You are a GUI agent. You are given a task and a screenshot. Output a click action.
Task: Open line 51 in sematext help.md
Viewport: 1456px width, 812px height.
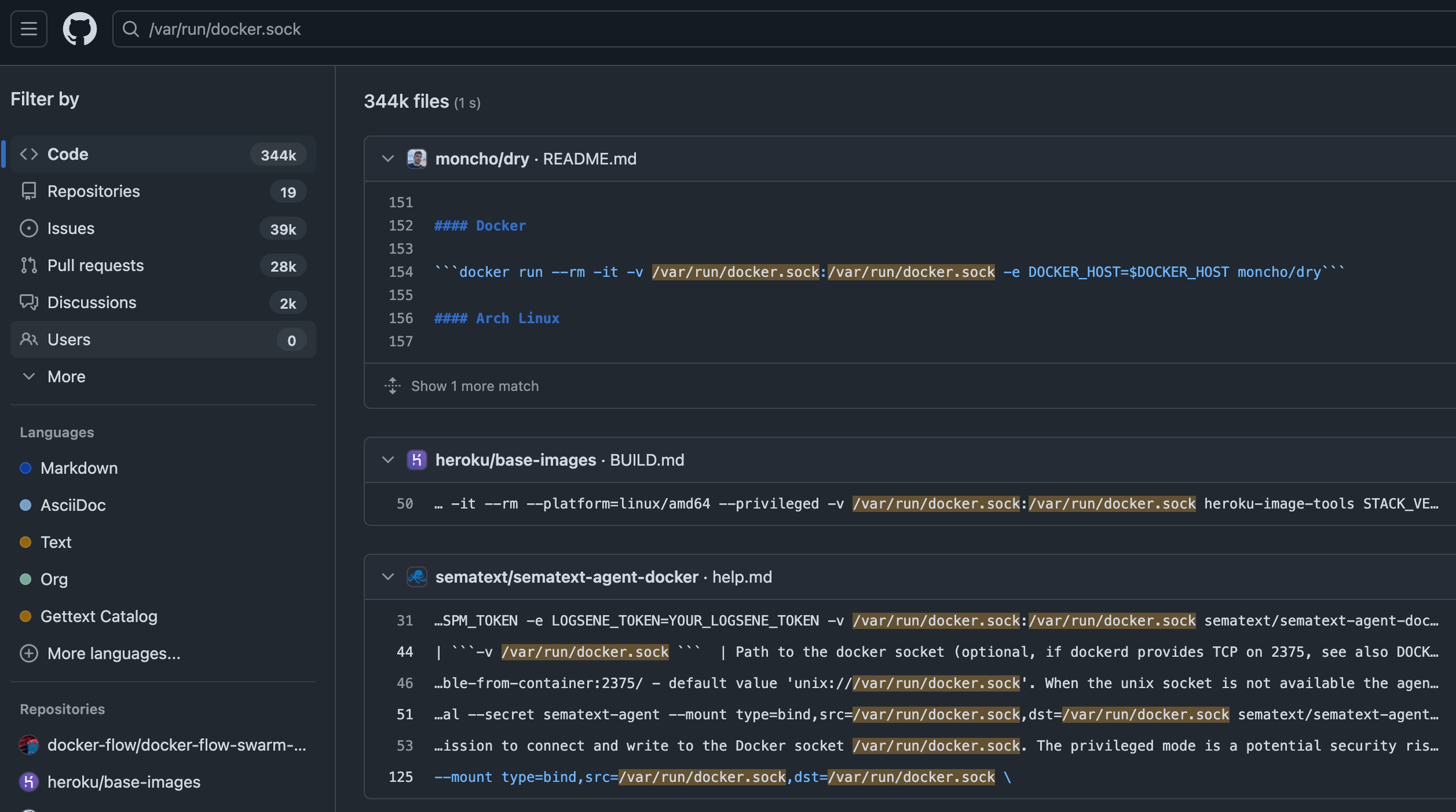[405, 714]
